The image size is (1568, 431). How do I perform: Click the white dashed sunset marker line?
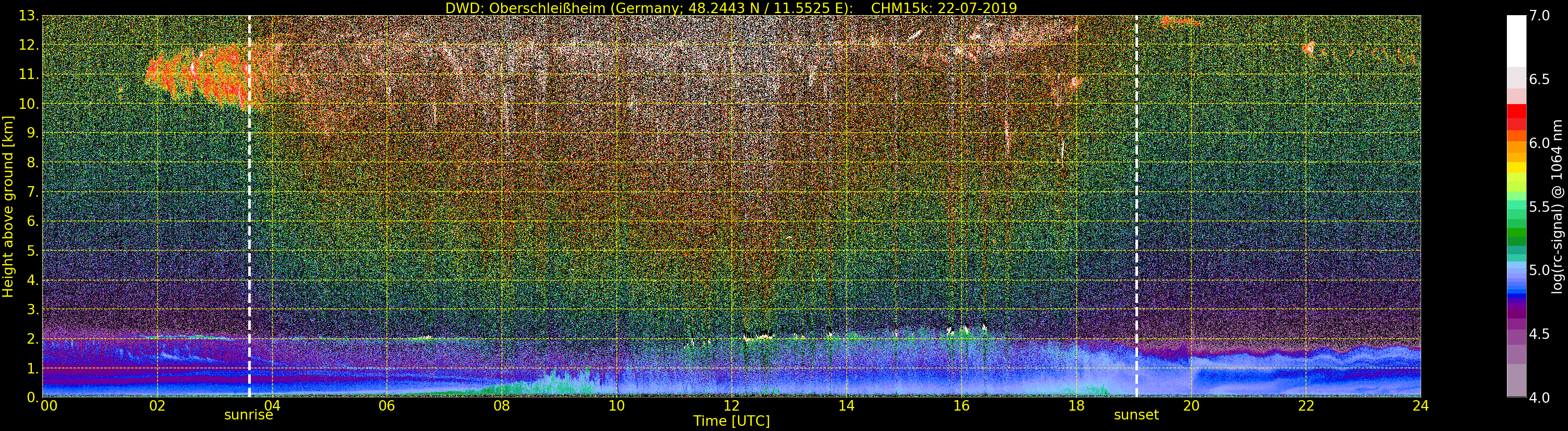1136,206
